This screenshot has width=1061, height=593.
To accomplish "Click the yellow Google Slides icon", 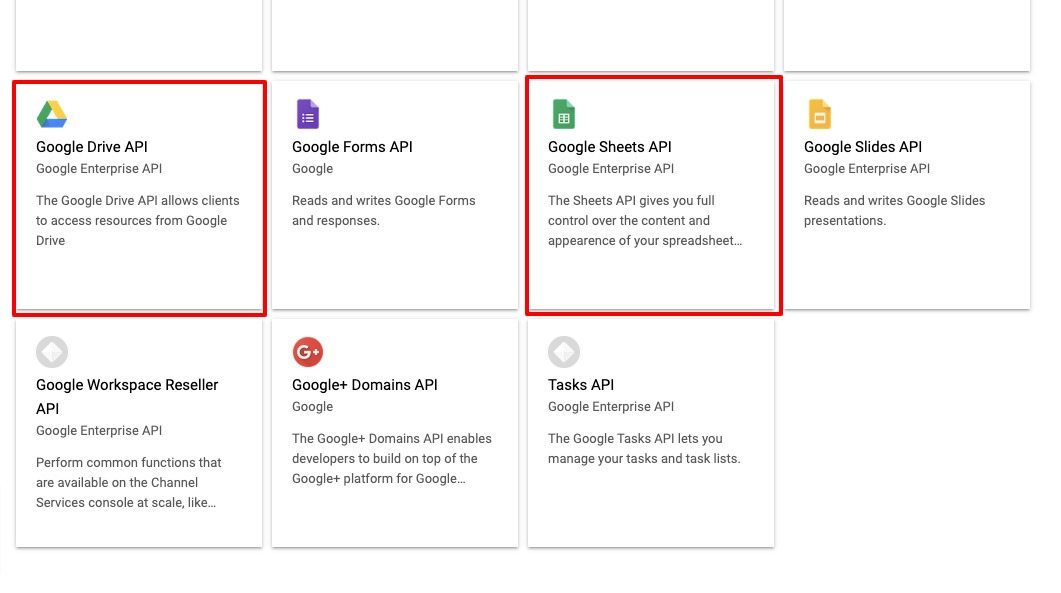I will coord(819,114).
